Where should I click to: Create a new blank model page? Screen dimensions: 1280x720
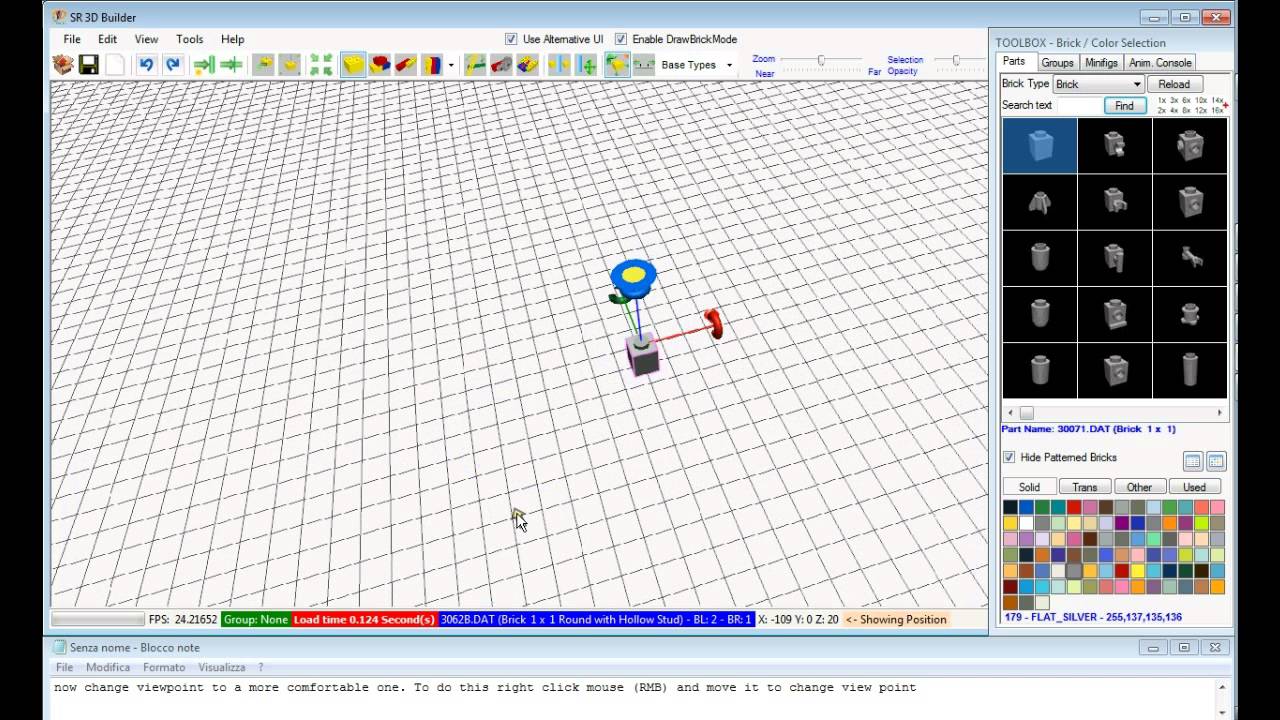115,65
